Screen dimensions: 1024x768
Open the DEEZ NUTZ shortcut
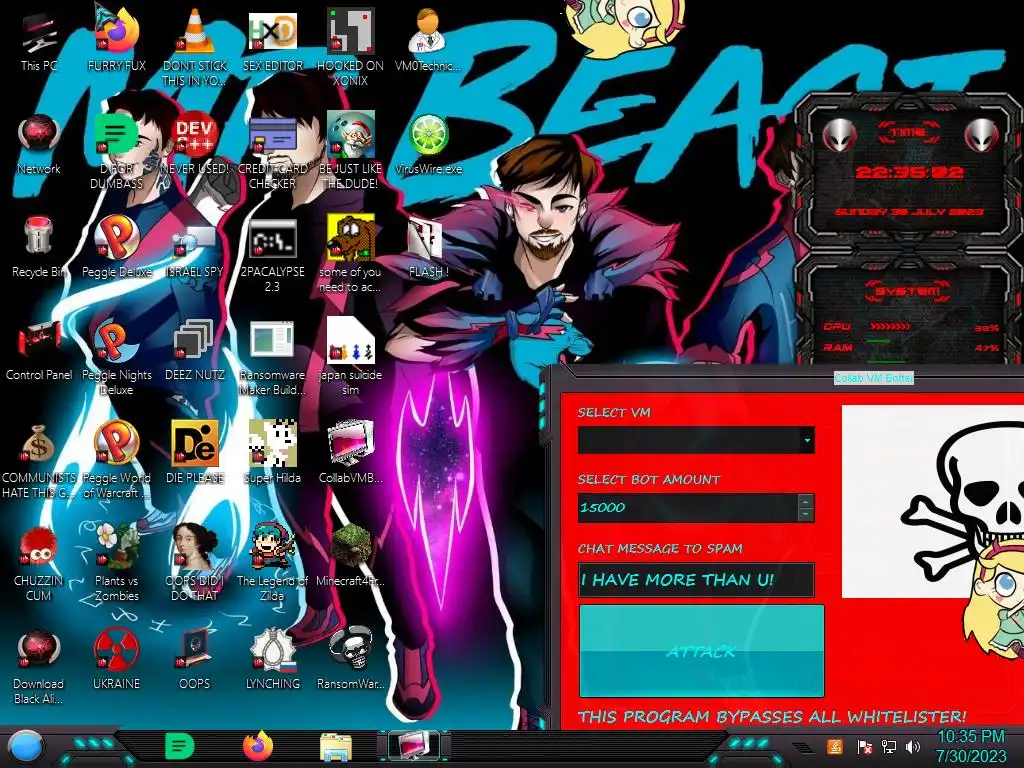[195, 351]
